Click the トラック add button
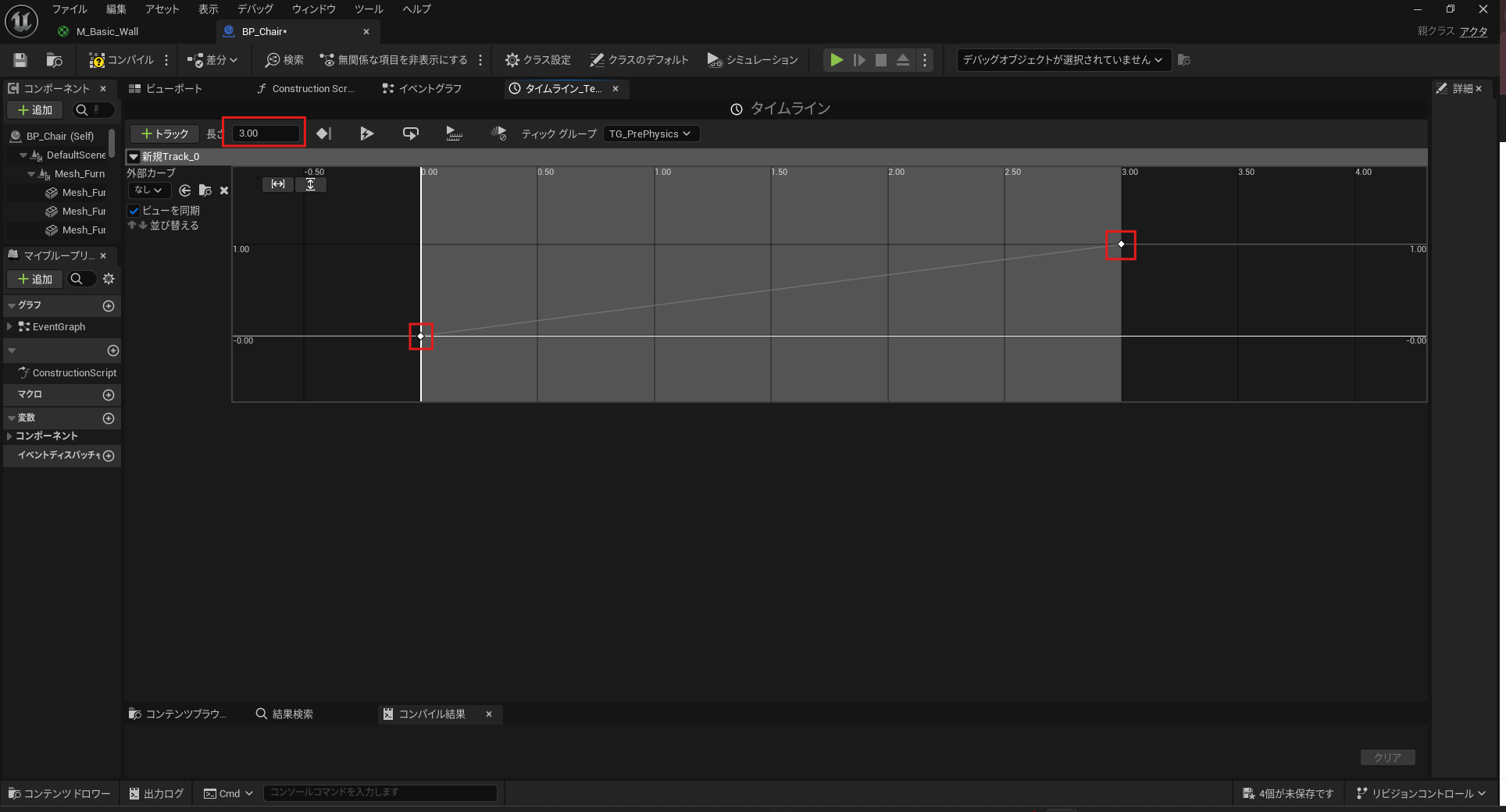1506x812 pixels. (165, 134)
